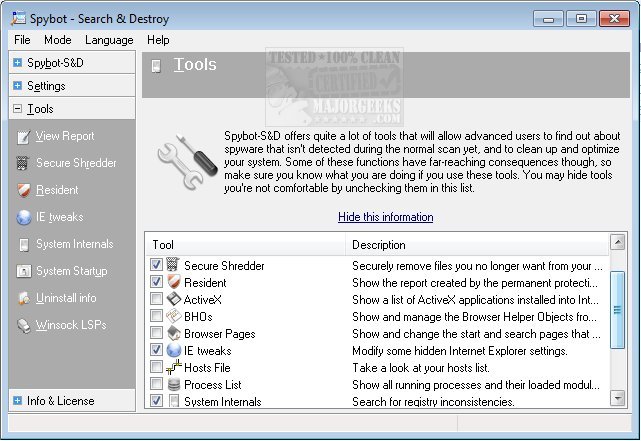Open View Report link in sidebar
The image size is (641, 441).
point(65,136)
